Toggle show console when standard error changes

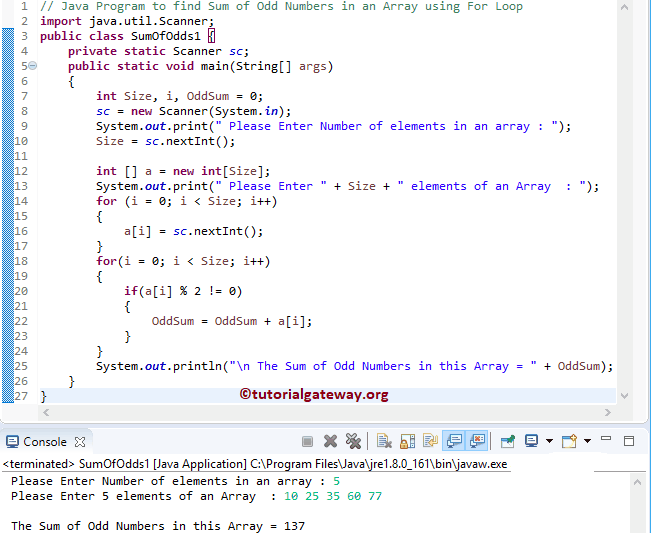tap(477, 441)
